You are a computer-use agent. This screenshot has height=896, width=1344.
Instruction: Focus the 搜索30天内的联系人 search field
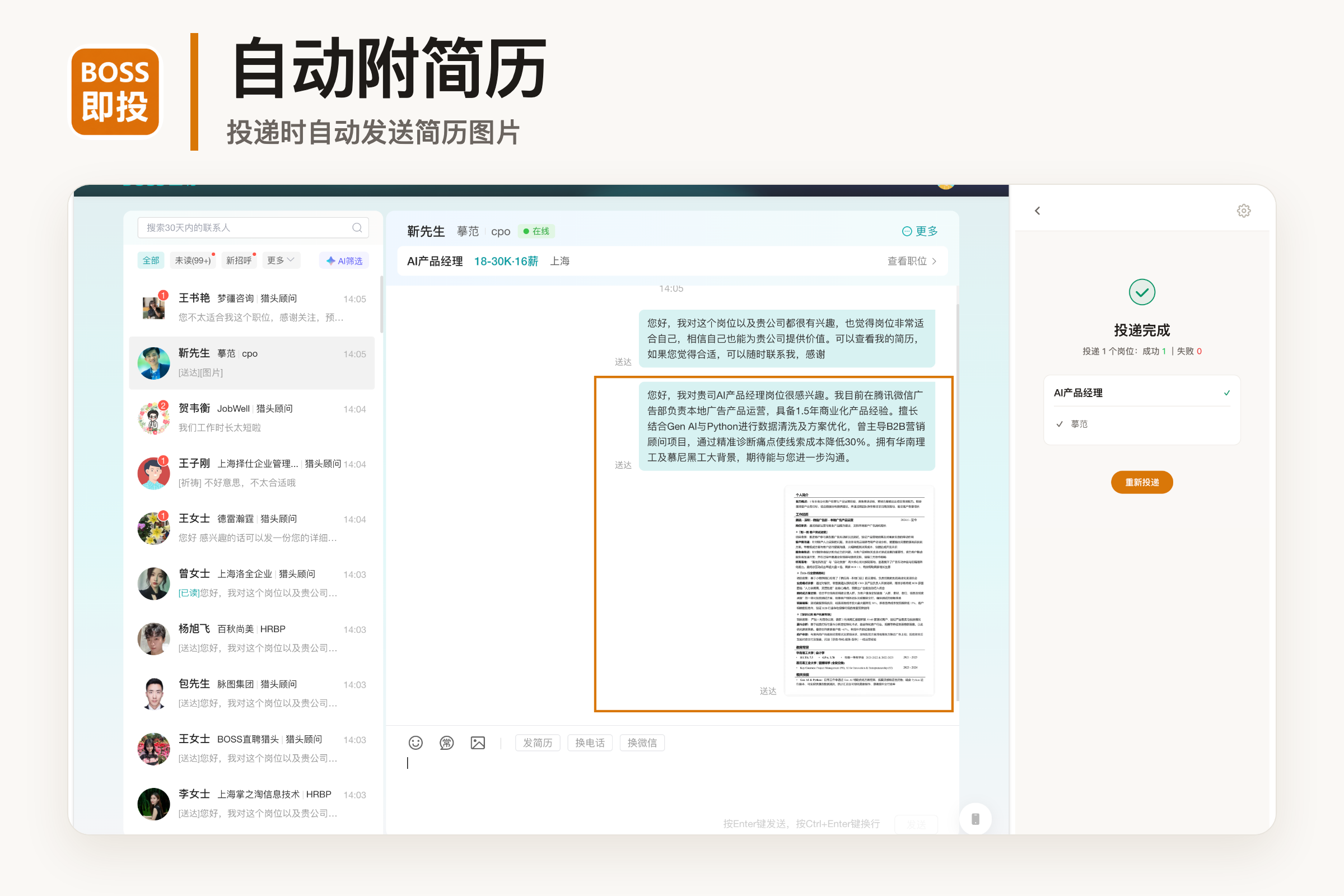(253, 227)
